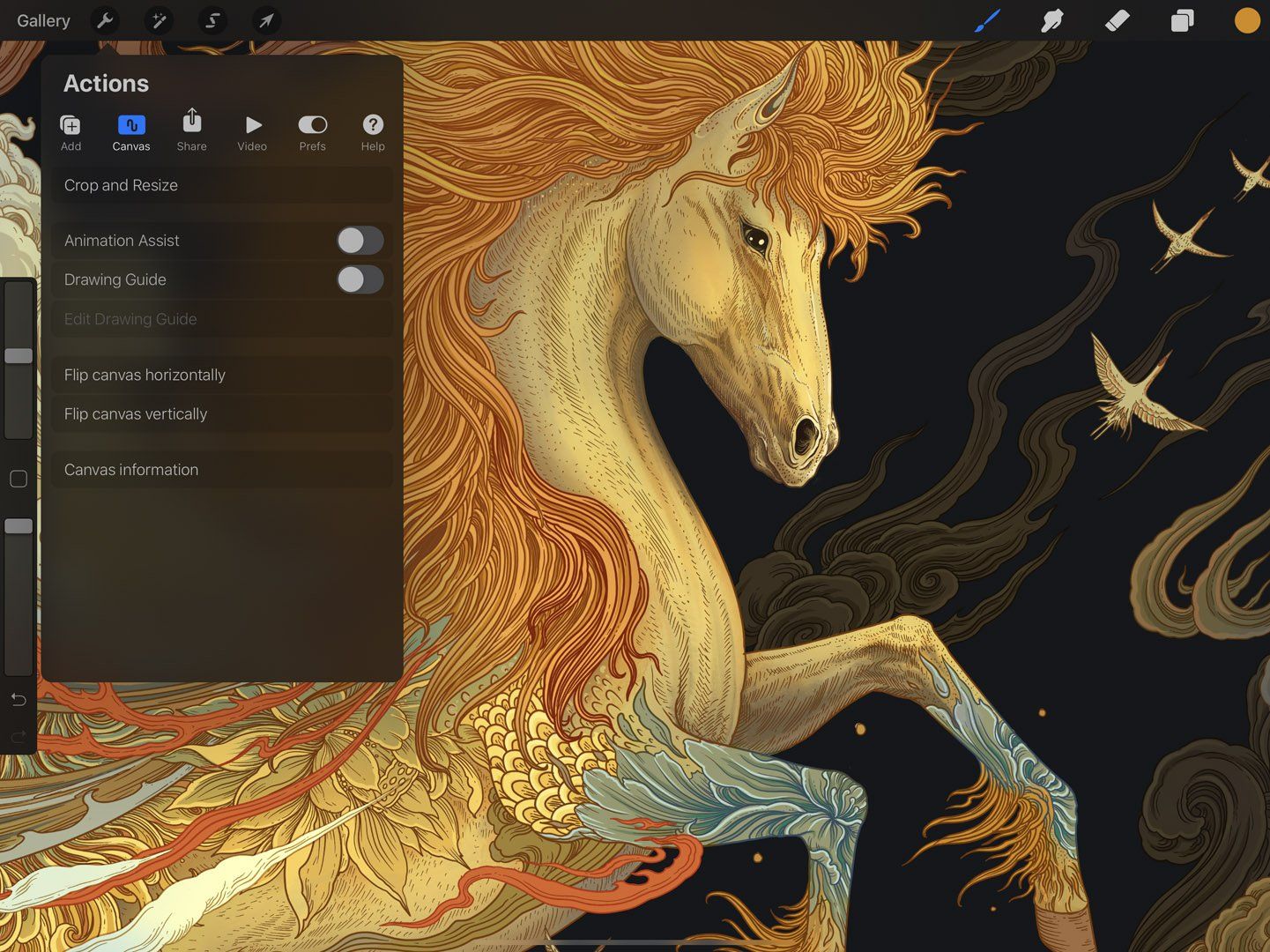Switch to the Eraser tool
This screenshot has height=952, width=1270.
[x=1117, y=20]
